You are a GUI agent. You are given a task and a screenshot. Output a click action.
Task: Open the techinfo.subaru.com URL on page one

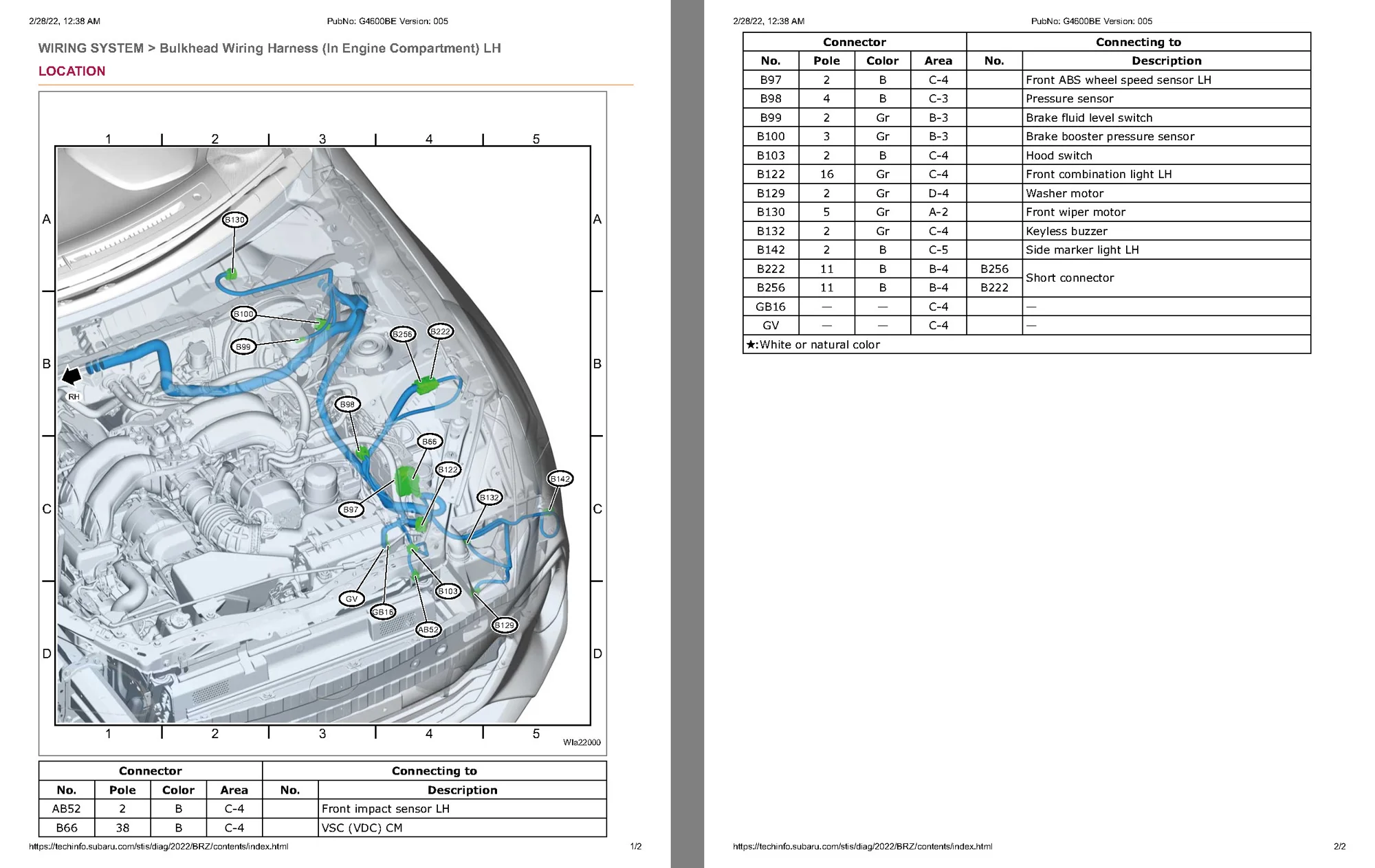click(159, 847)
